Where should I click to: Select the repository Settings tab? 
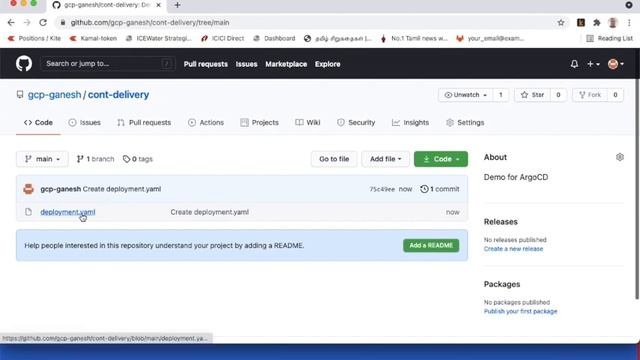[x=465, y=122]
